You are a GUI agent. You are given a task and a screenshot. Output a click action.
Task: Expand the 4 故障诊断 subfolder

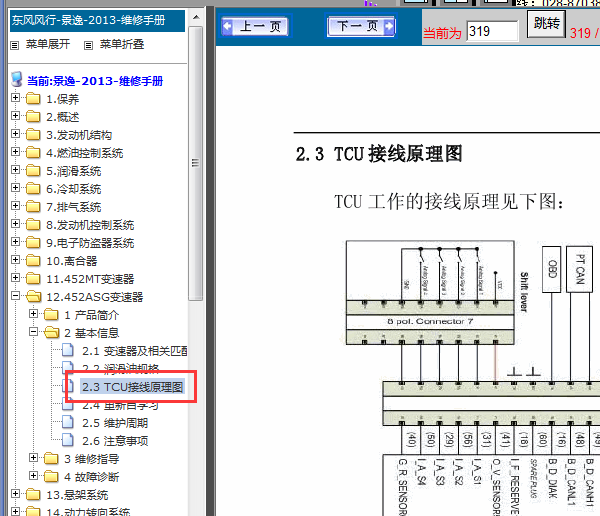tap(33, 475)
